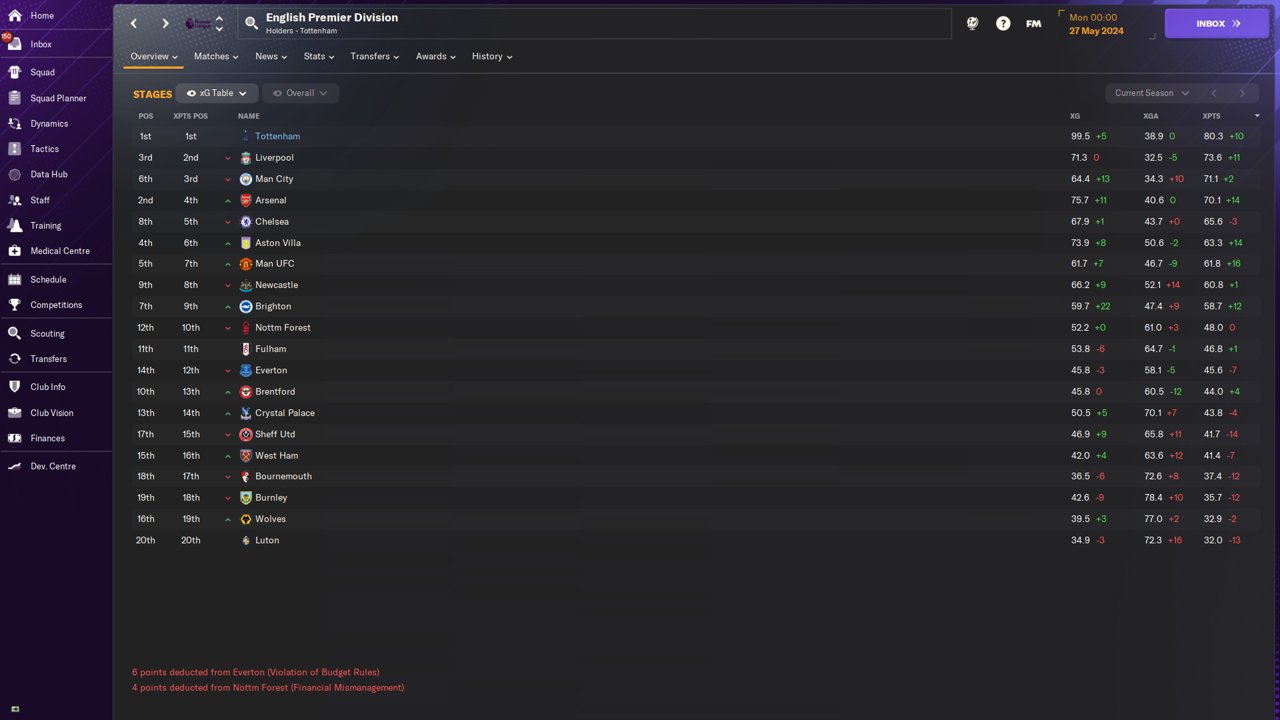
Task: Click the FM logo icon
Action: click(x=1033, y=23)
